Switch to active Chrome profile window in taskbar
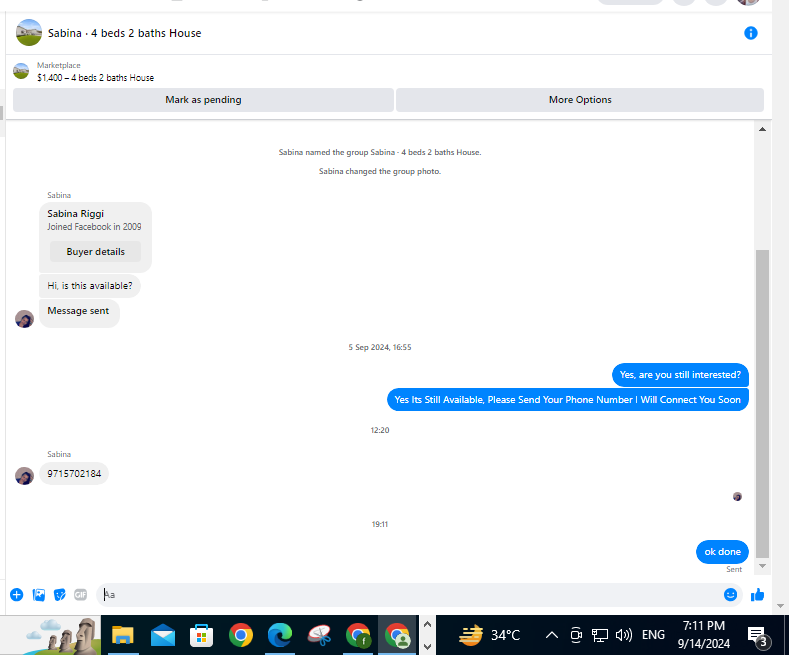 [x=398, y=635]
